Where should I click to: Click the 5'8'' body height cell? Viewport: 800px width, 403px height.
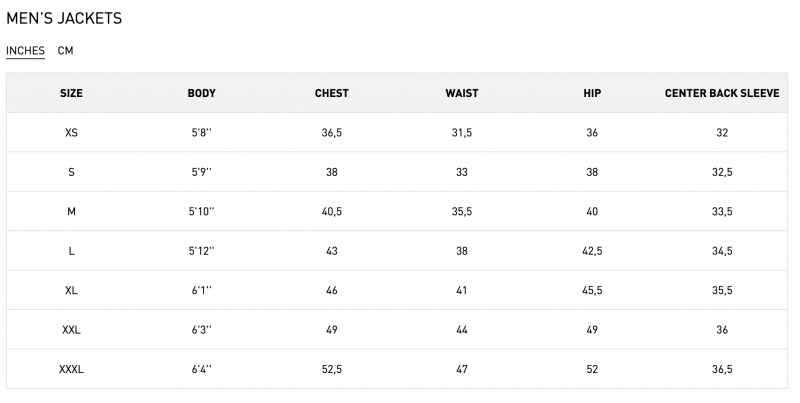(x=201, y=133)
